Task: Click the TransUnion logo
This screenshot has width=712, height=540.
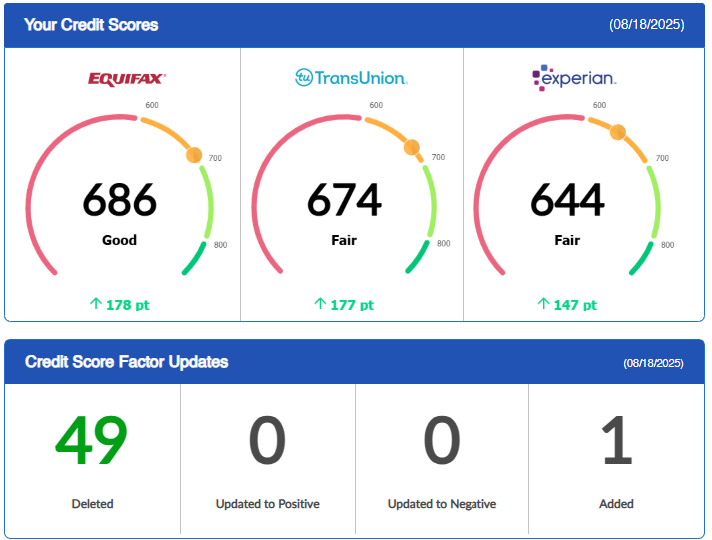Action: click(x=351, y=77)
